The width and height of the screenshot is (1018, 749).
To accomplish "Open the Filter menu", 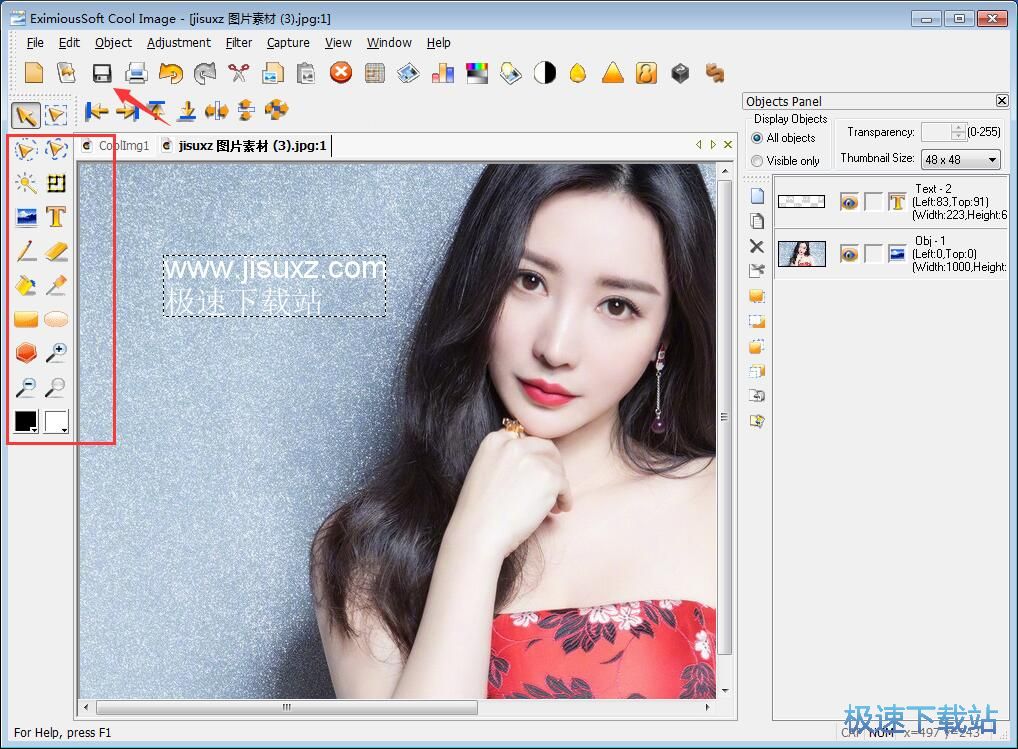I will point(239,43).
